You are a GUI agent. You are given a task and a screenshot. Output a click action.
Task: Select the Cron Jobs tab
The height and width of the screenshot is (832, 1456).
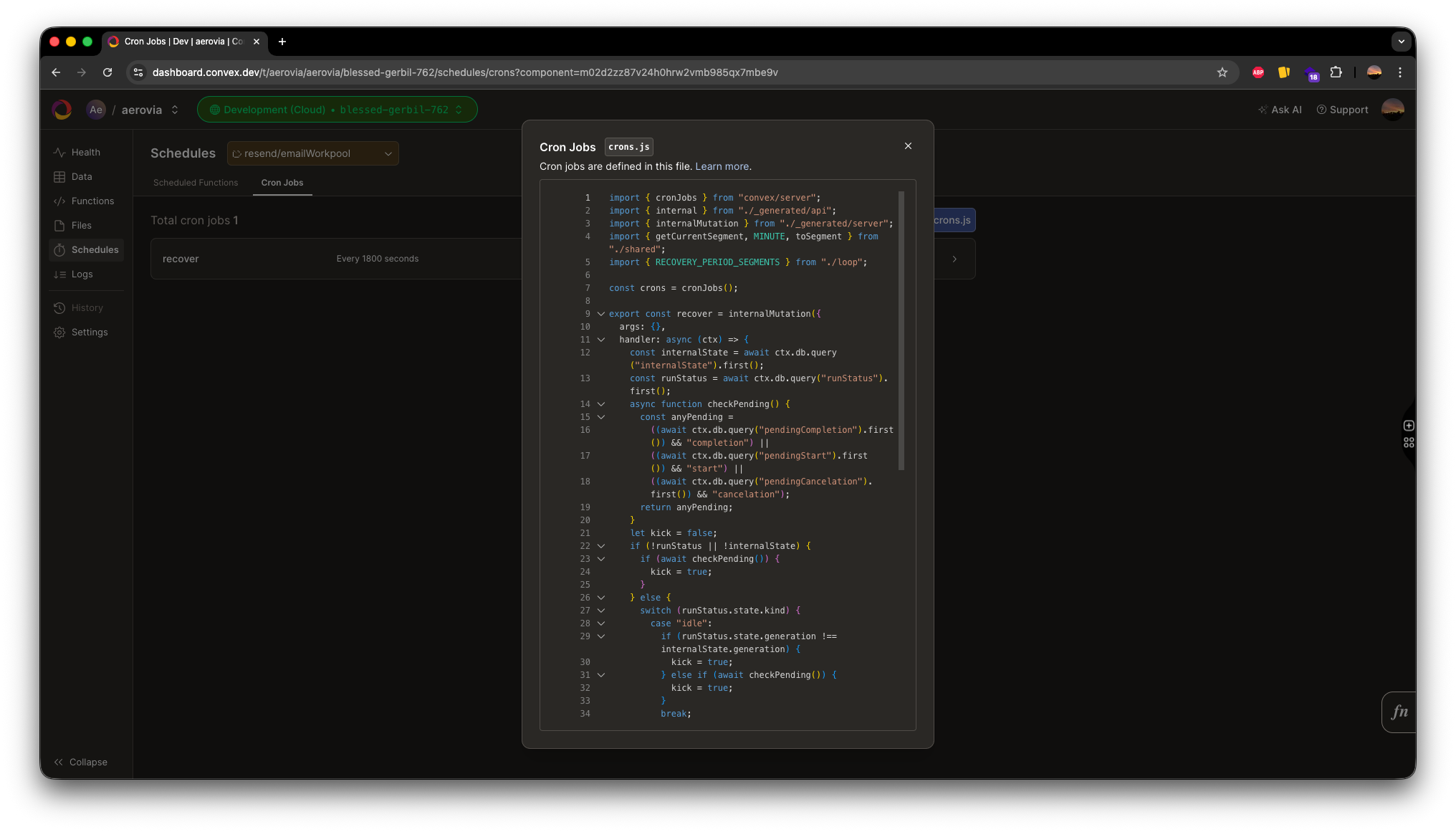pos(282,183)
